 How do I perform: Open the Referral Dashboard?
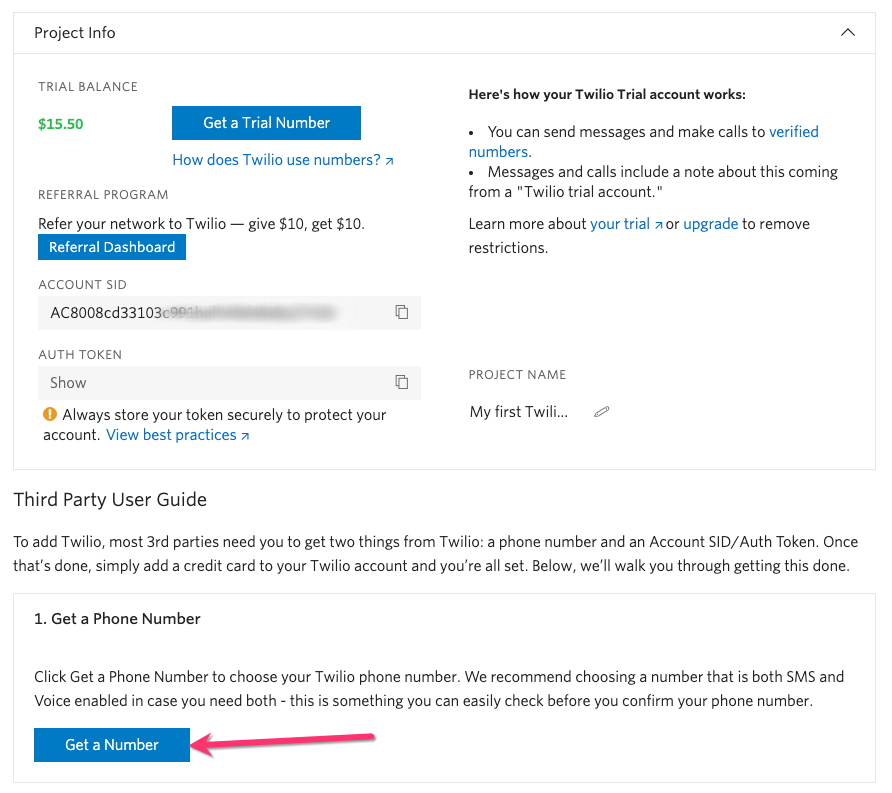[x=112, y=247]
